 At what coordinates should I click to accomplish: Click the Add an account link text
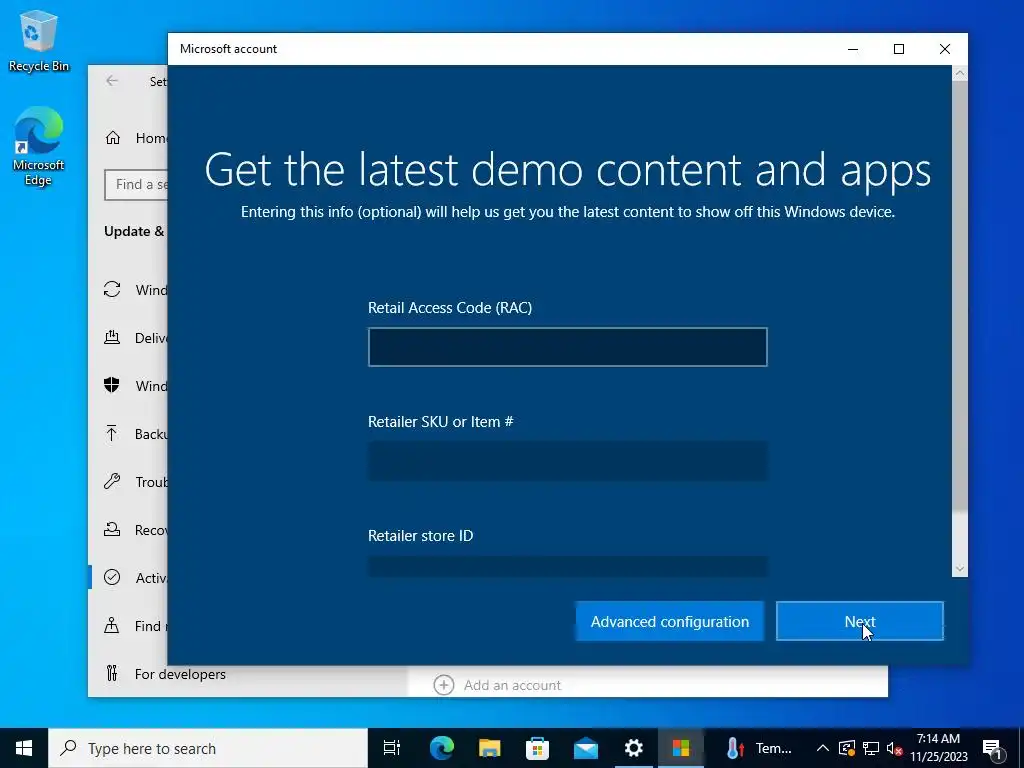tap(512, 685)
